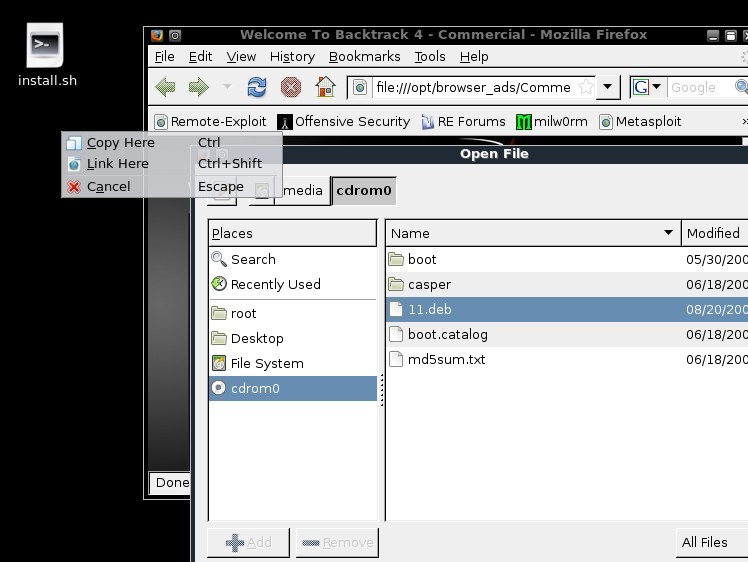Choose Link Here in the context menu

tap(172, 164)
